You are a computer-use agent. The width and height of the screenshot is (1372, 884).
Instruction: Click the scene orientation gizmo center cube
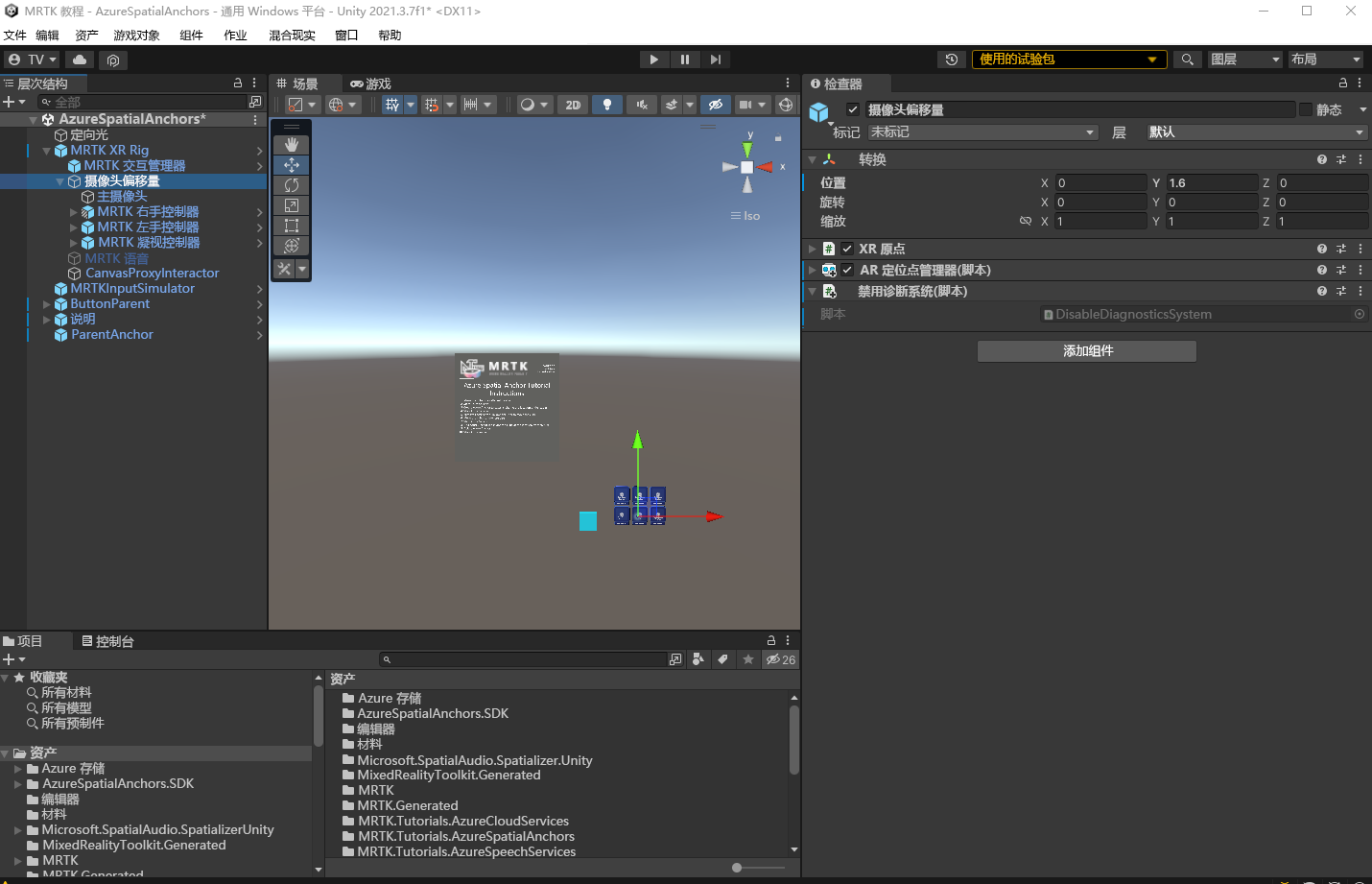[747, 167]
